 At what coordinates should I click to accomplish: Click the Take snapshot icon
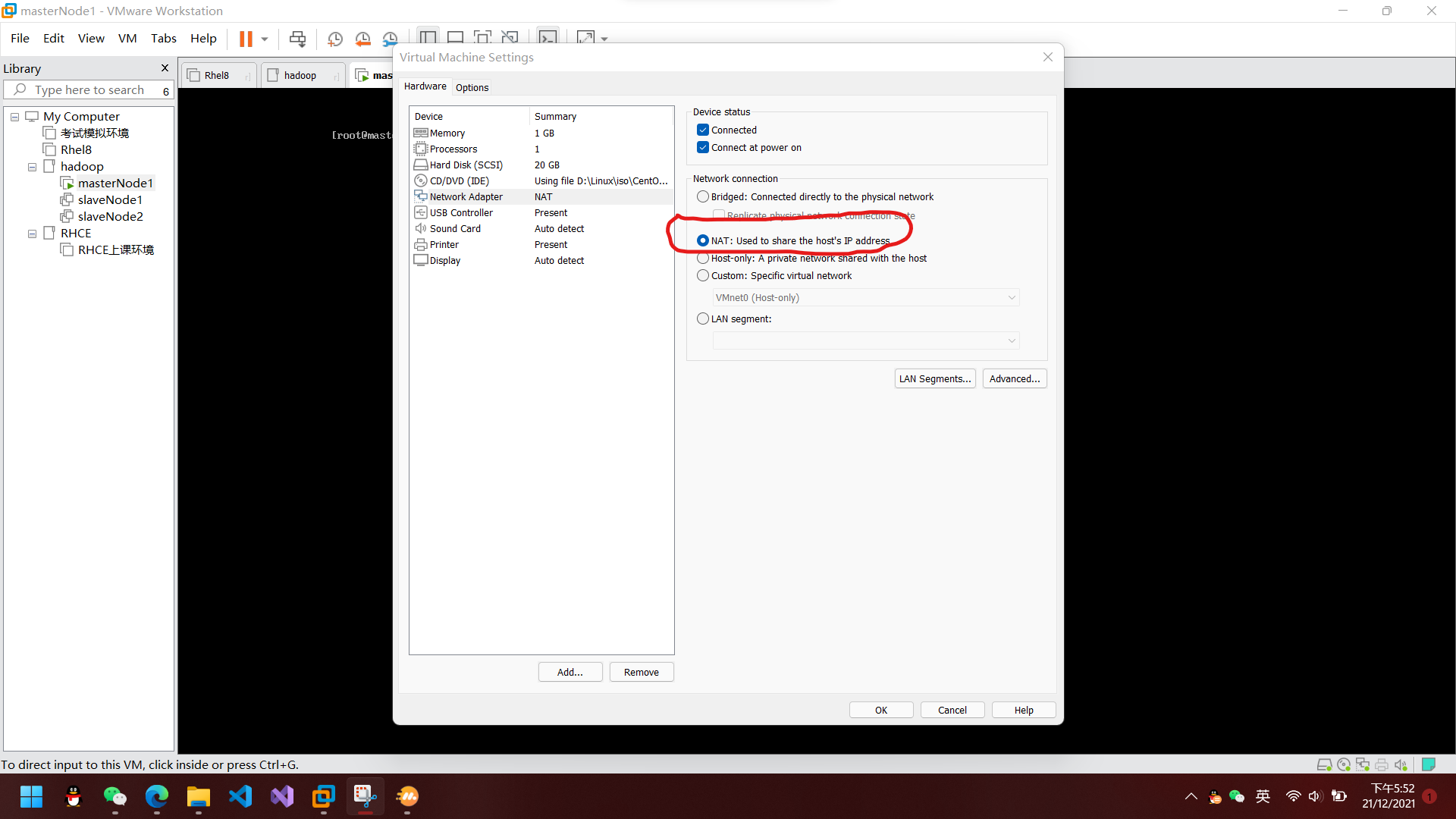[337, 38]
